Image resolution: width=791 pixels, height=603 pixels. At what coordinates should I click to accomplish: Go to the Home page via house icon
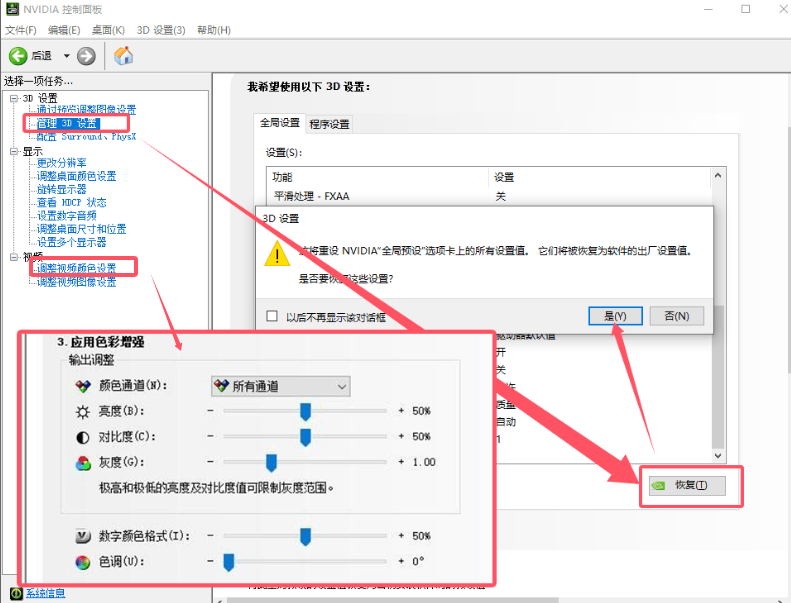pyautogui.click(x=124, y=56)
